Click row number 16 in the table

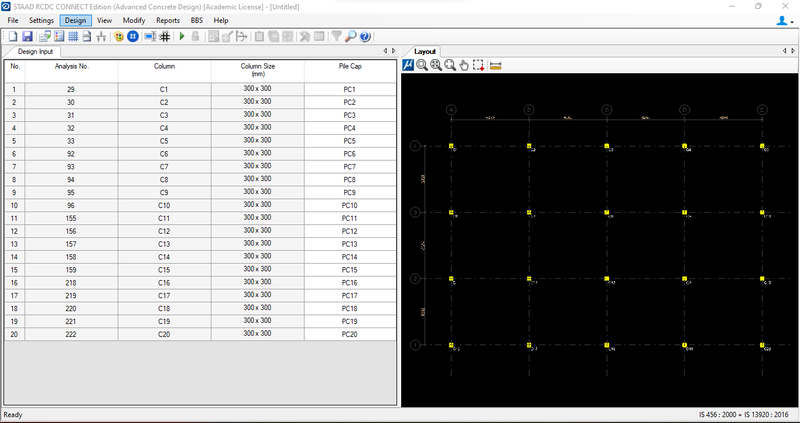[14, 283]
